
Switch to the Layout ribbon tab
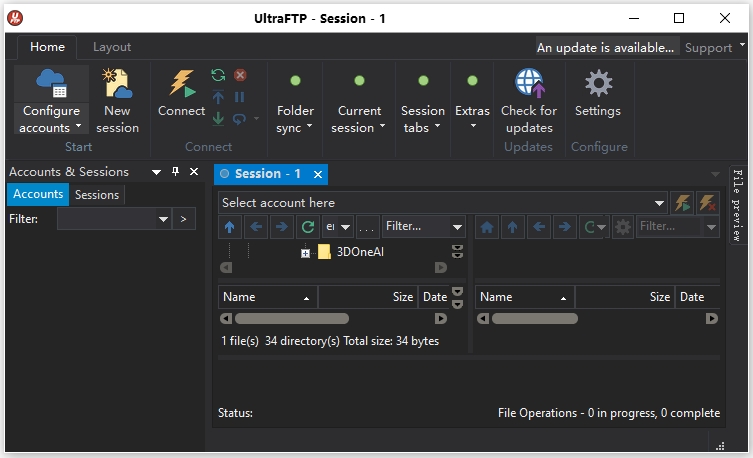click(112, 47)
